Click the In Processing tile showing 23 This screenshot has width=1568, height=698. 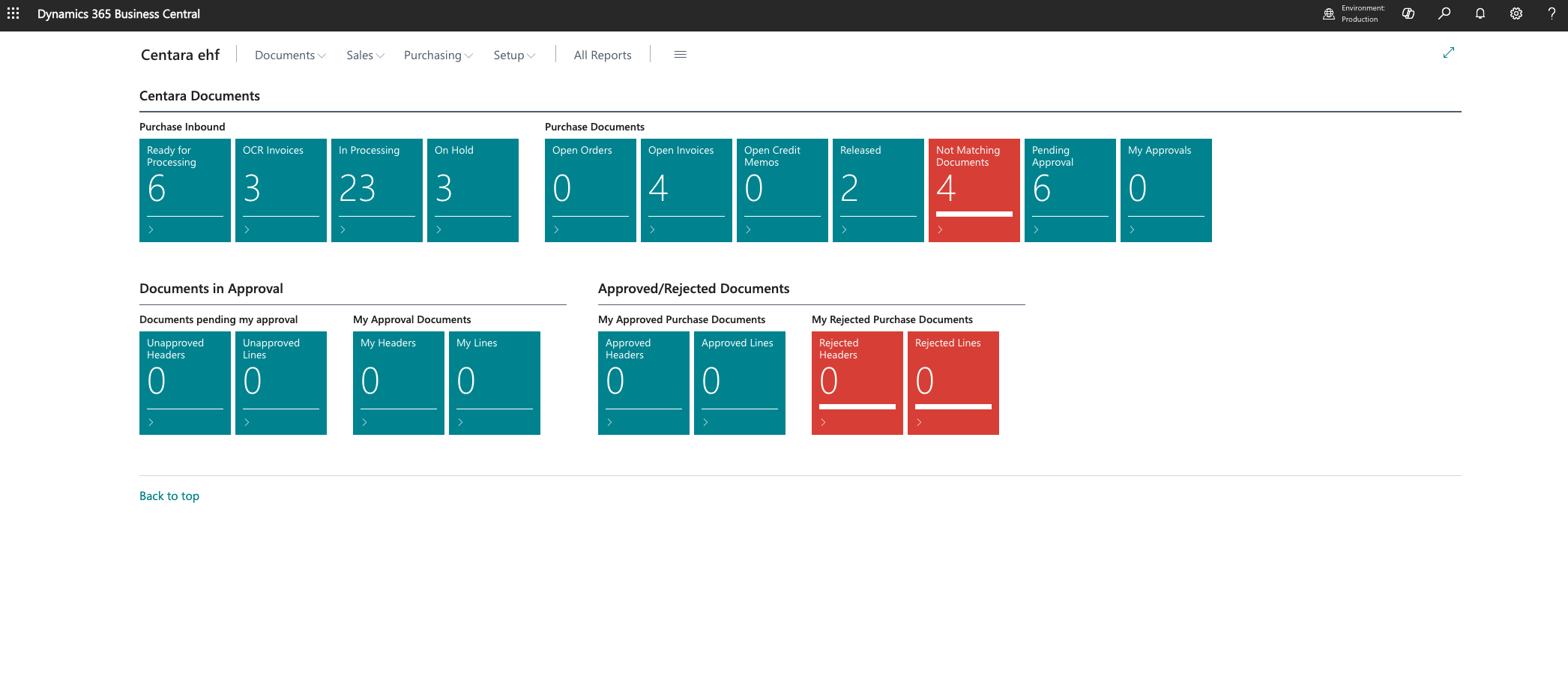[x=376, y=190]
